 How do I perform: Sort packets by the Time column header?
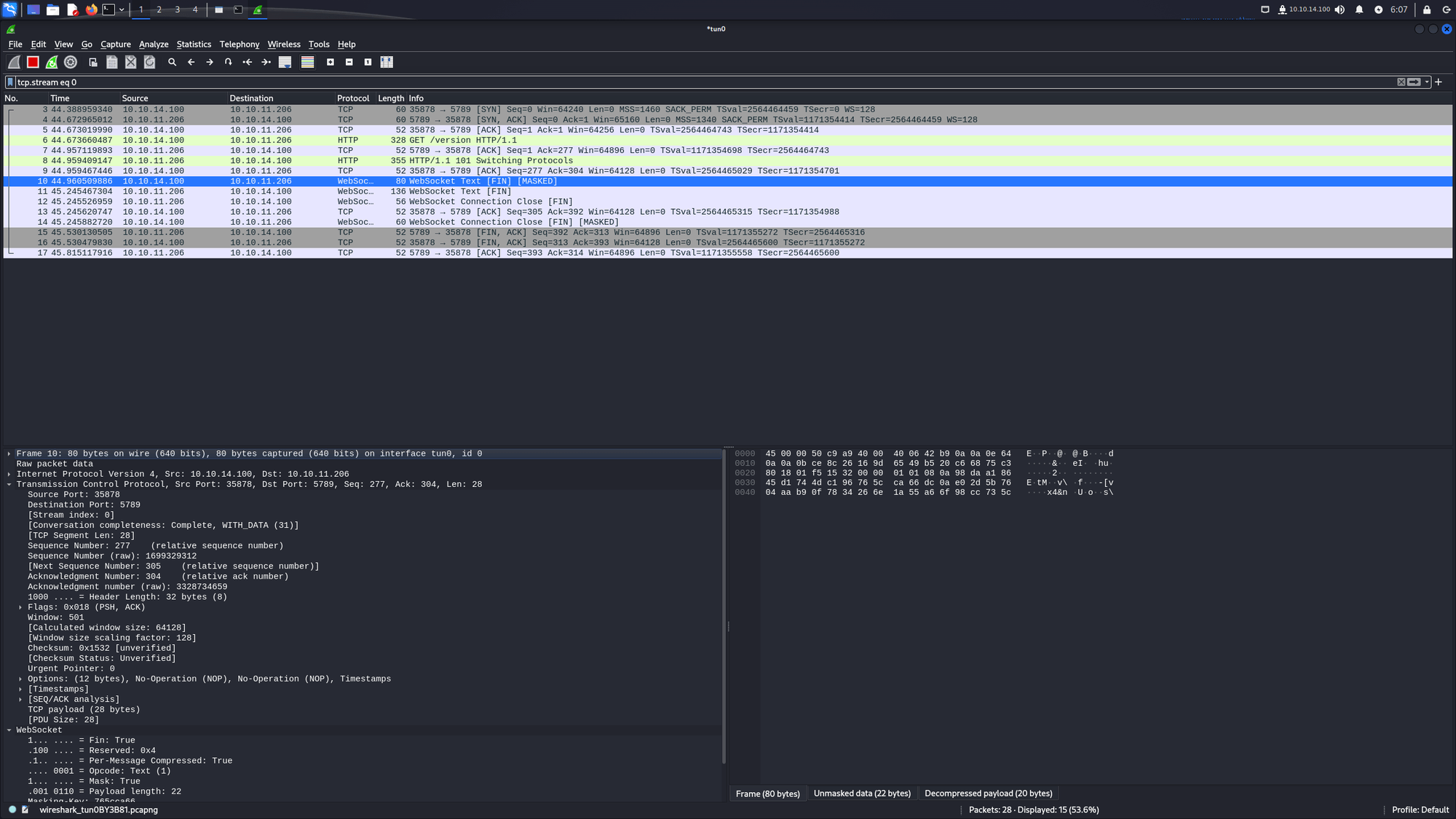click(84, 98)
